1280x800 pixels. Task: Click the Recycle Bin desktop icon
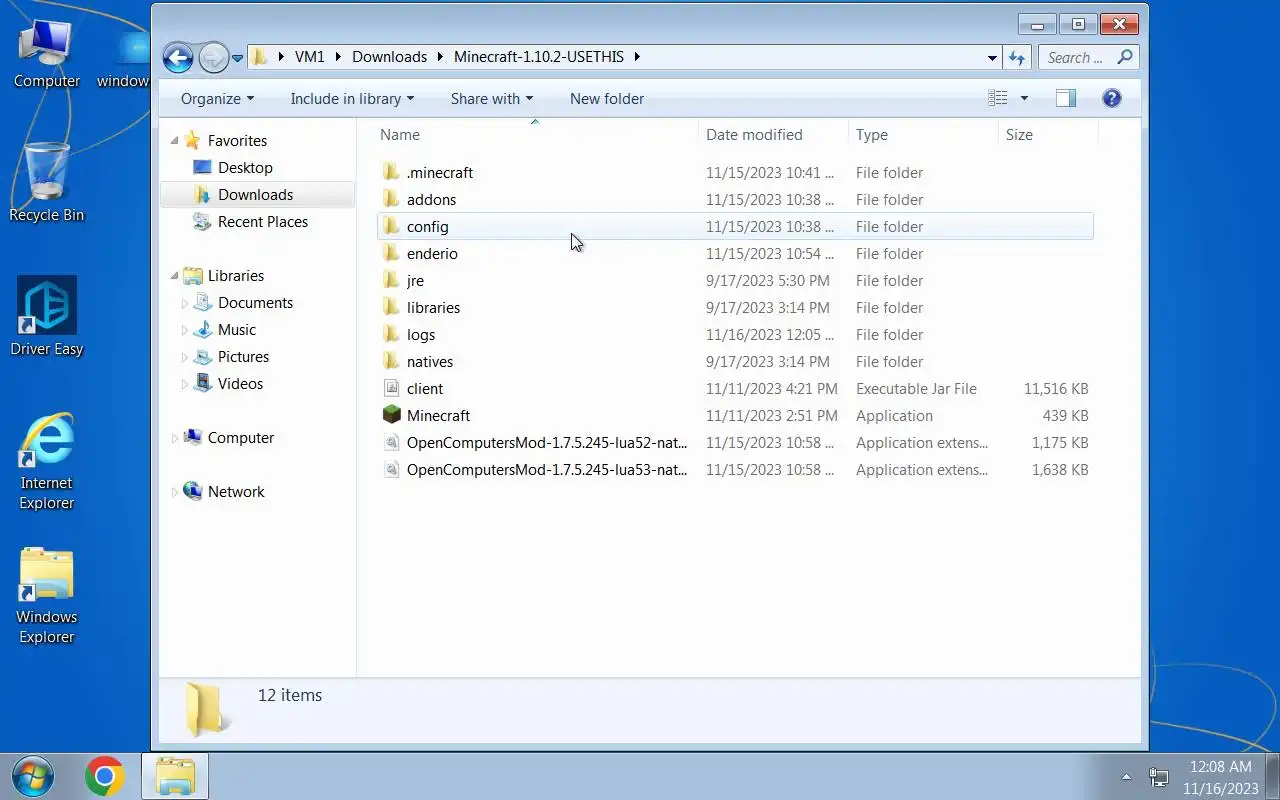46,182
